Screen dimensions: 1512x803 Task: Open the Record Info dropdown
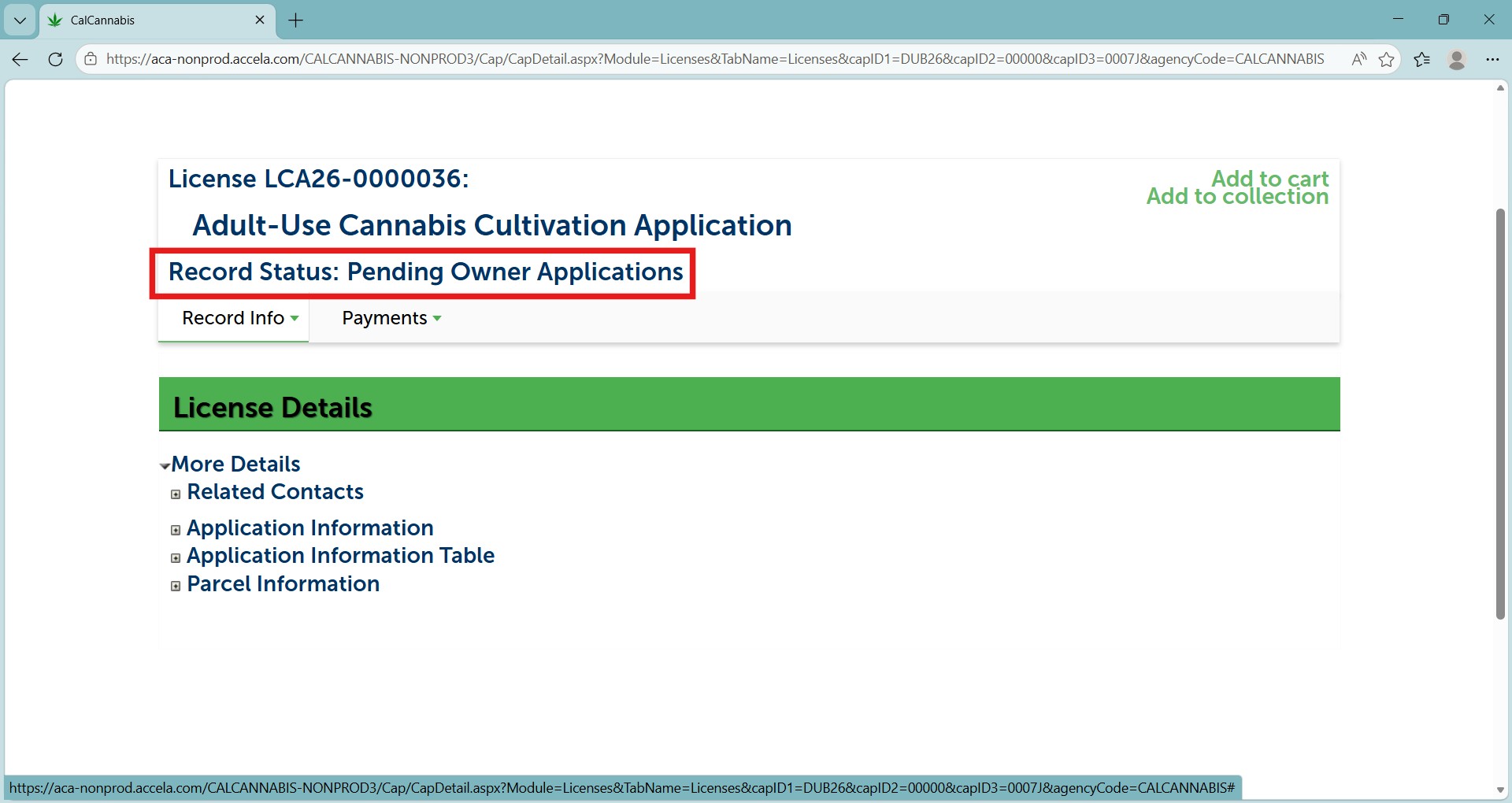pyautogui.click(x=240, y=318)
